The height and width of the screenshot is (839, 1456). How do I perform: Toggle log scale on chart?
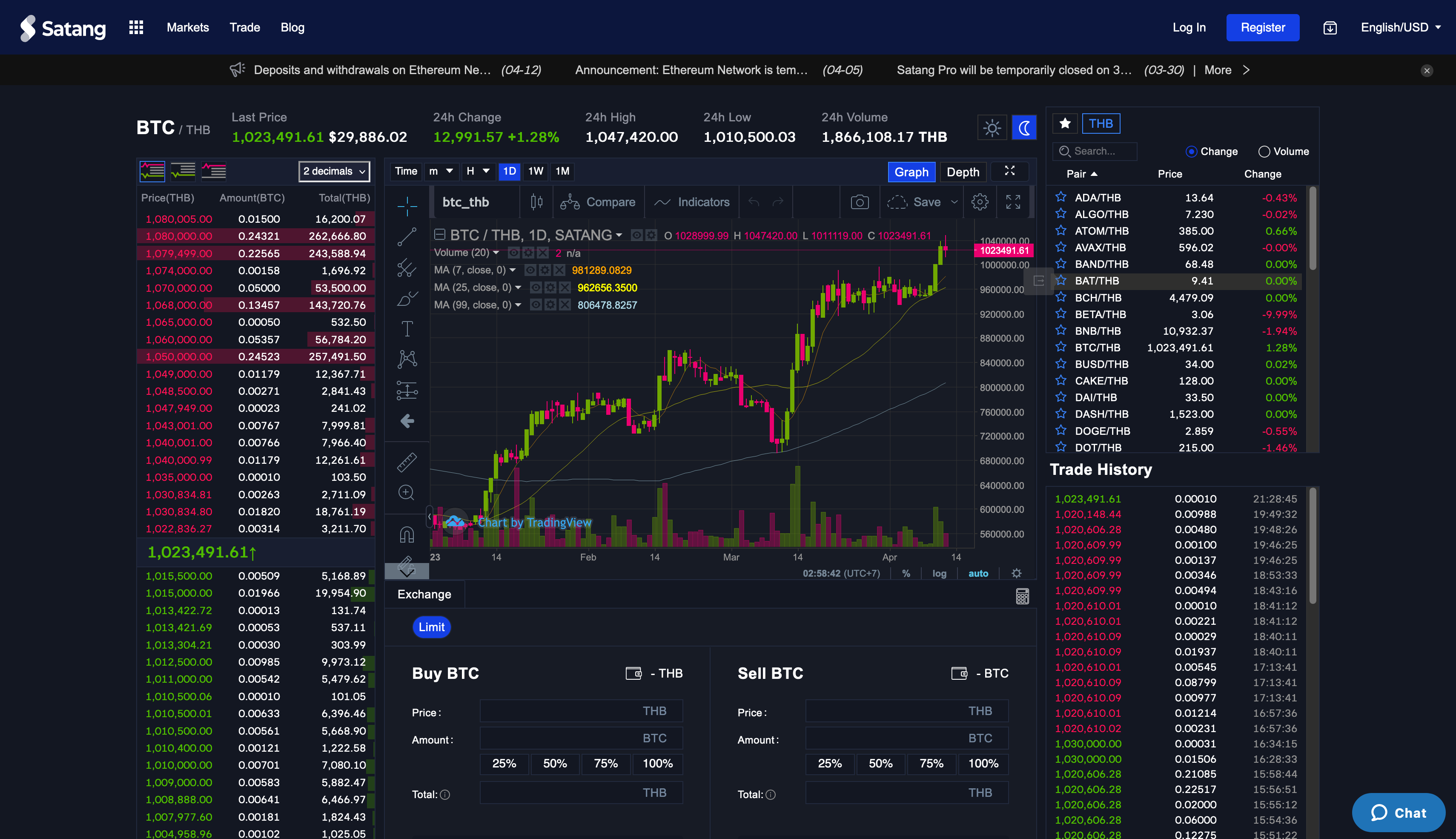pos(939,573)
